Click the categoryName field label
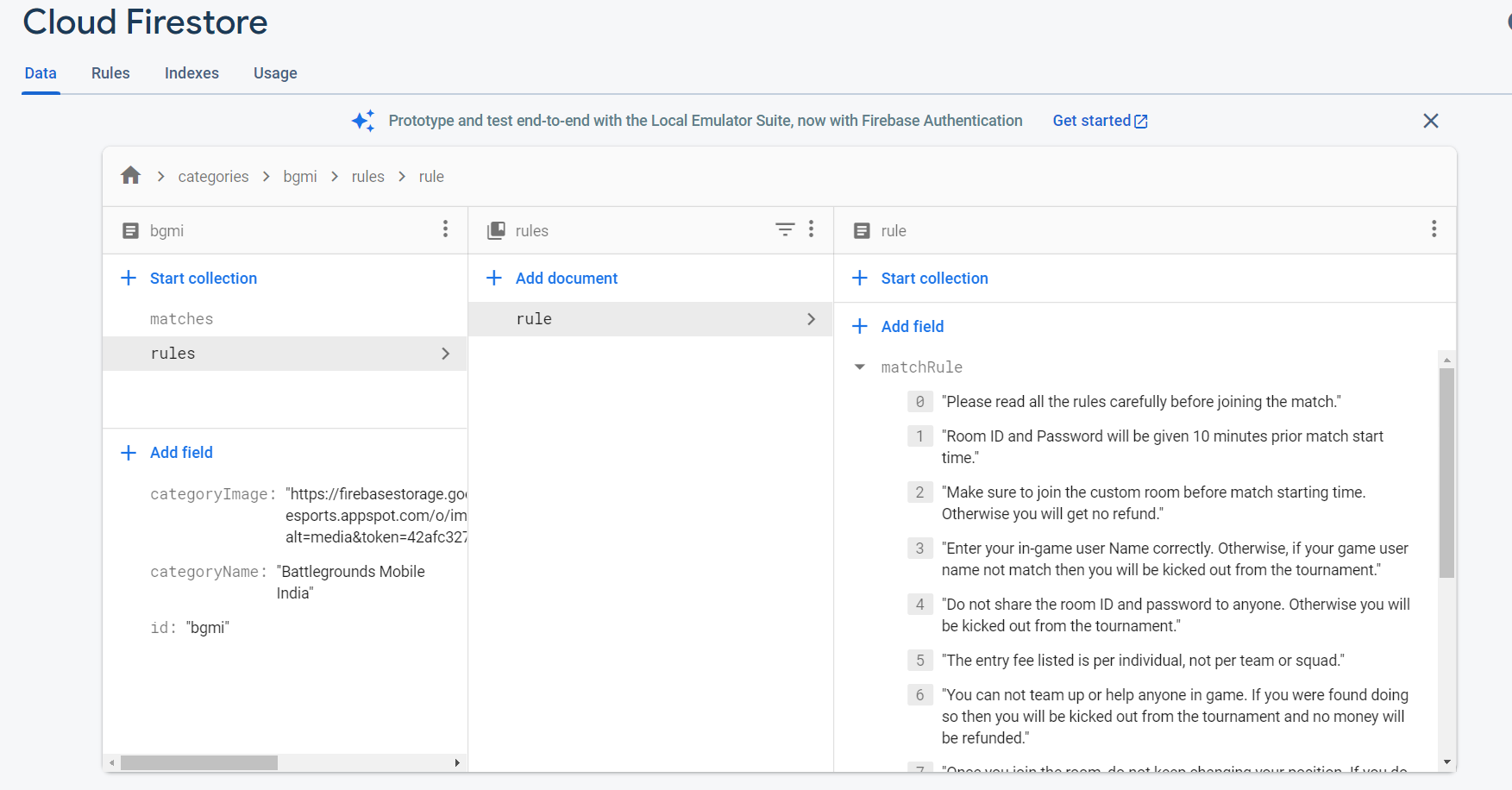 click(209, 572)
